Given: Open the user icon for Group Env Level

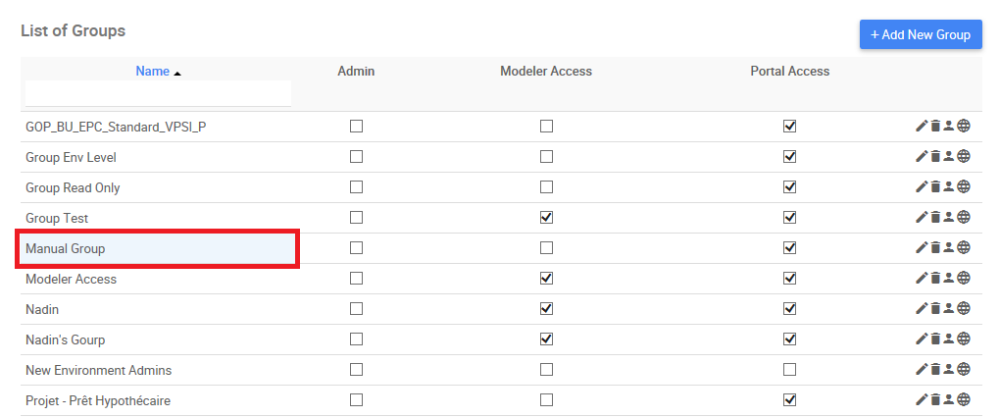Looking at the screenshot, I should 949,157.
